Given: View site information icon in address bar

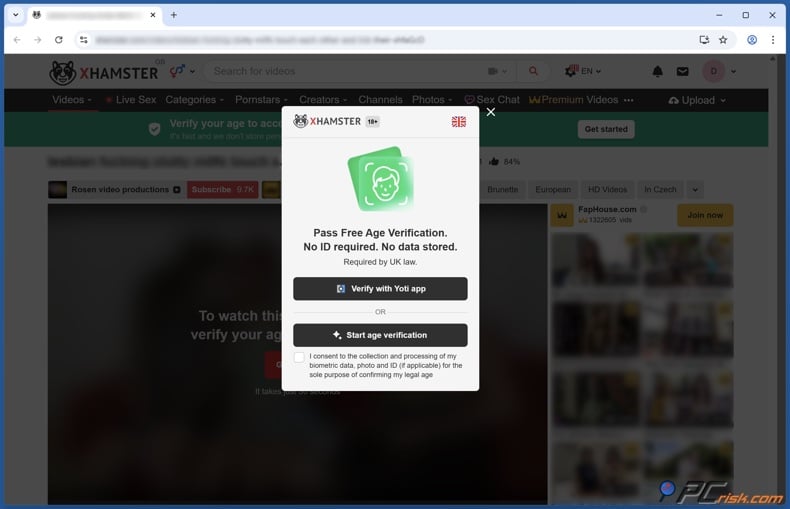Looking at the screenshot, I should tap(84, 40).
